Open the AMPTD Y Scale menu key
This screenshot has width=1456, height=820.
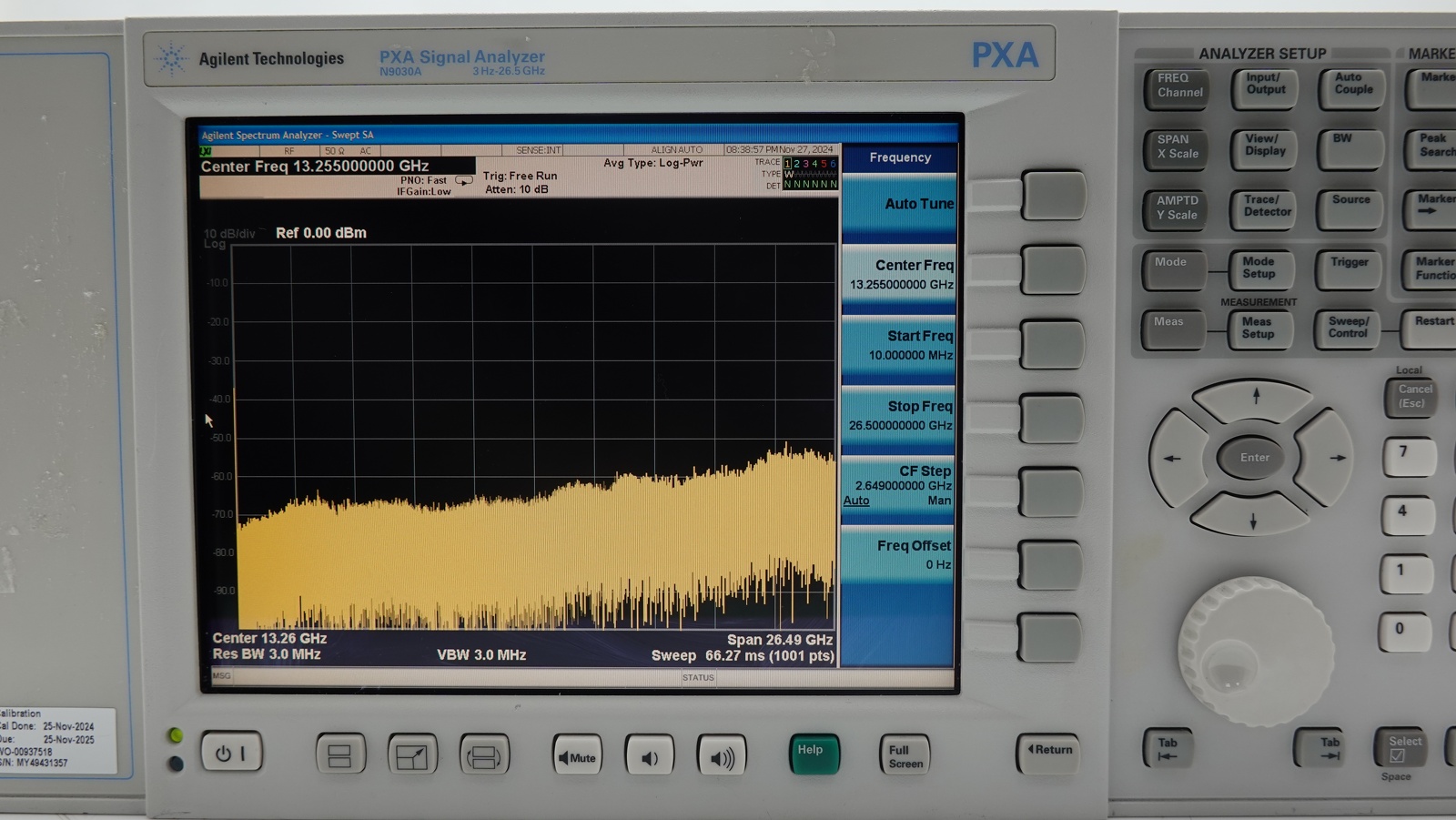point(1175,210)
